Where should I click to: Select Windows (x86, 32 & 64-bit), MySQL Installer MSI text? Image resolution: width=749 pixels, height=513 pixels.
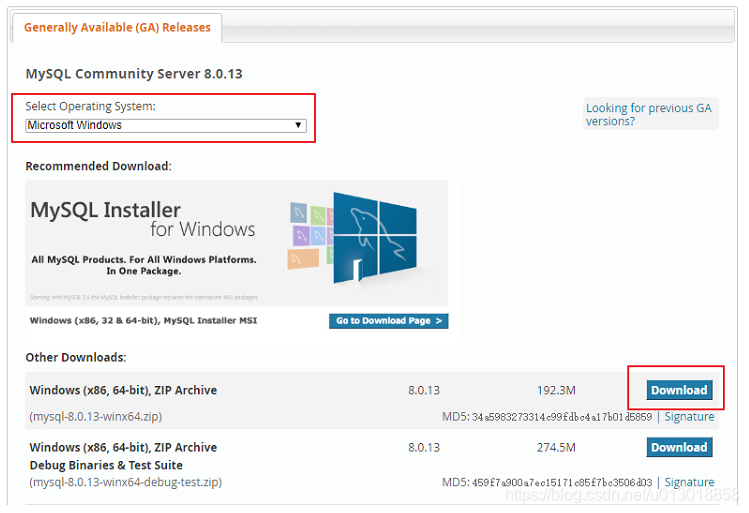click(143, 321)
